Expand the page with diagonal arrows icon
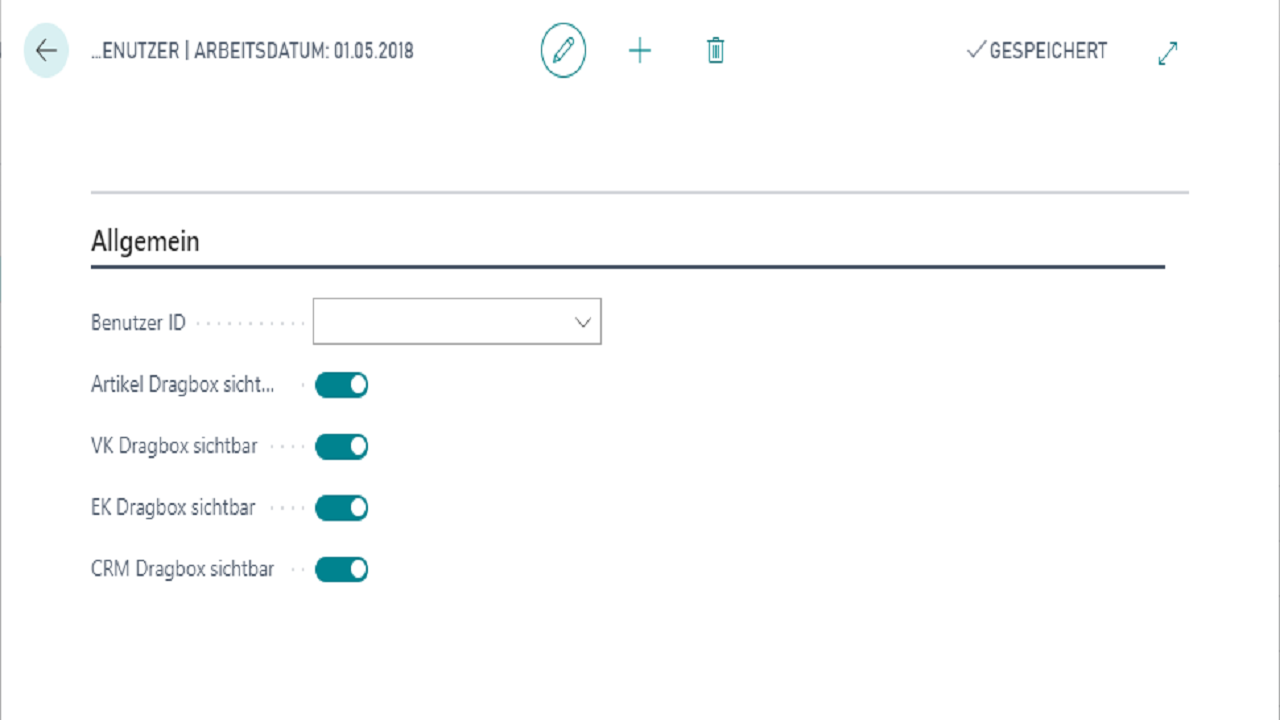The height and width of the screenshot is (720, 1280). pyautogui.click(x=1167, y=53)
